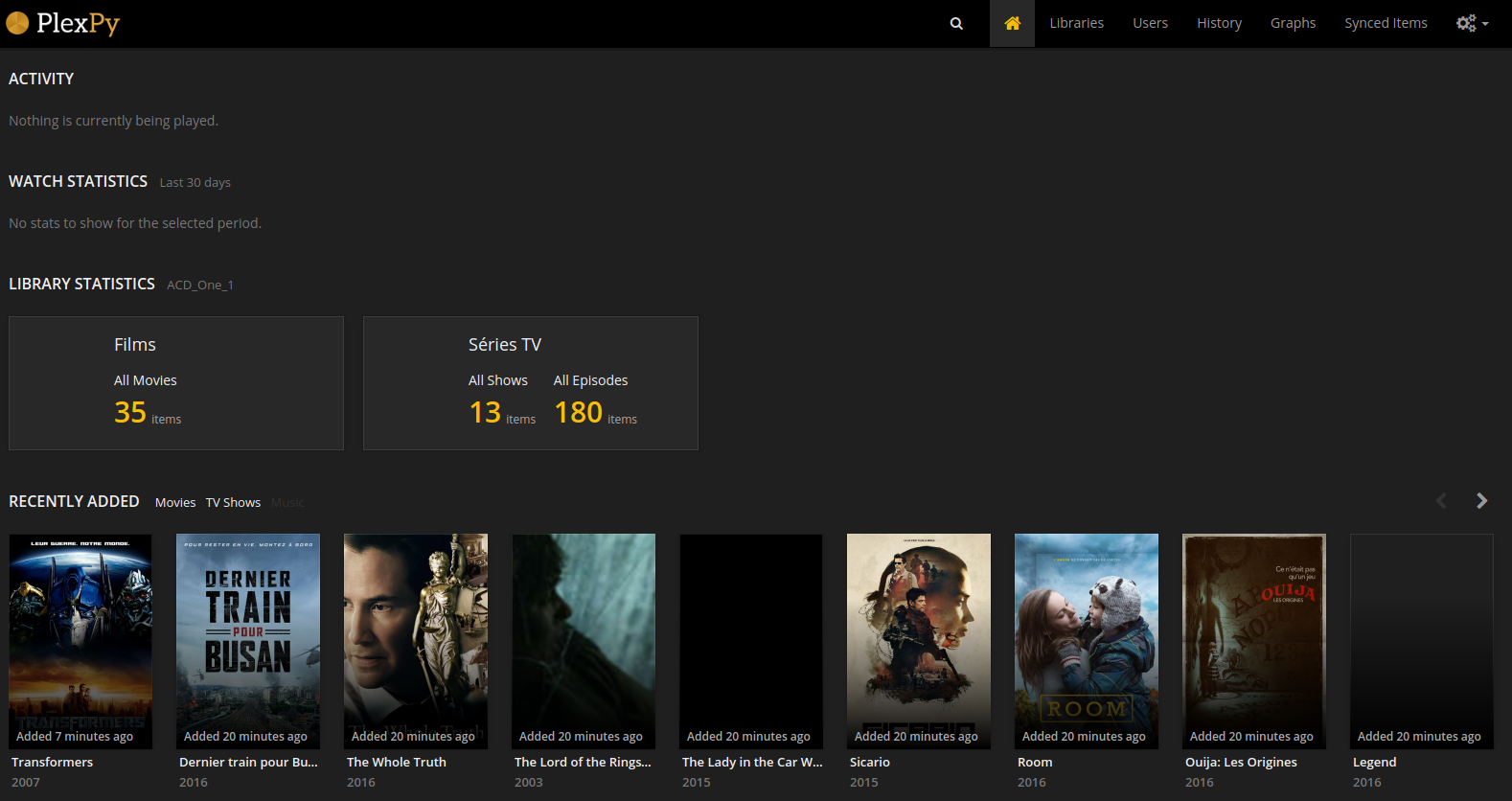This screenshot has height=801, width=1512.
Task: Navigate to History
Action: [x=1219, y=23]
